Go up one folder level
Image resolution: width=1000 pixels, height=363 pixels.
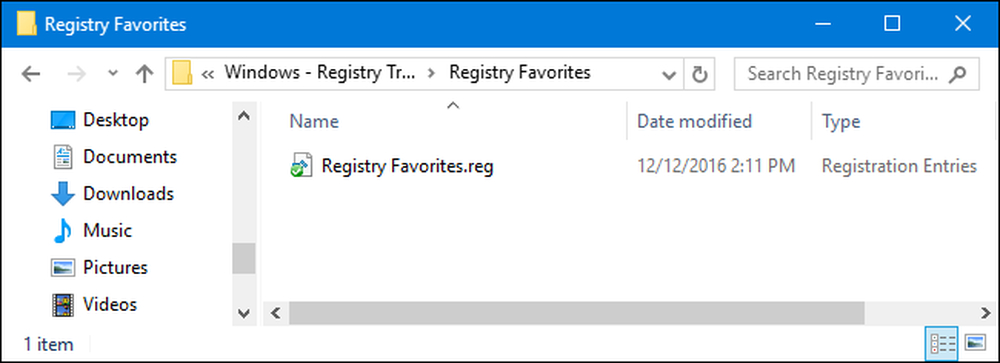145,74
